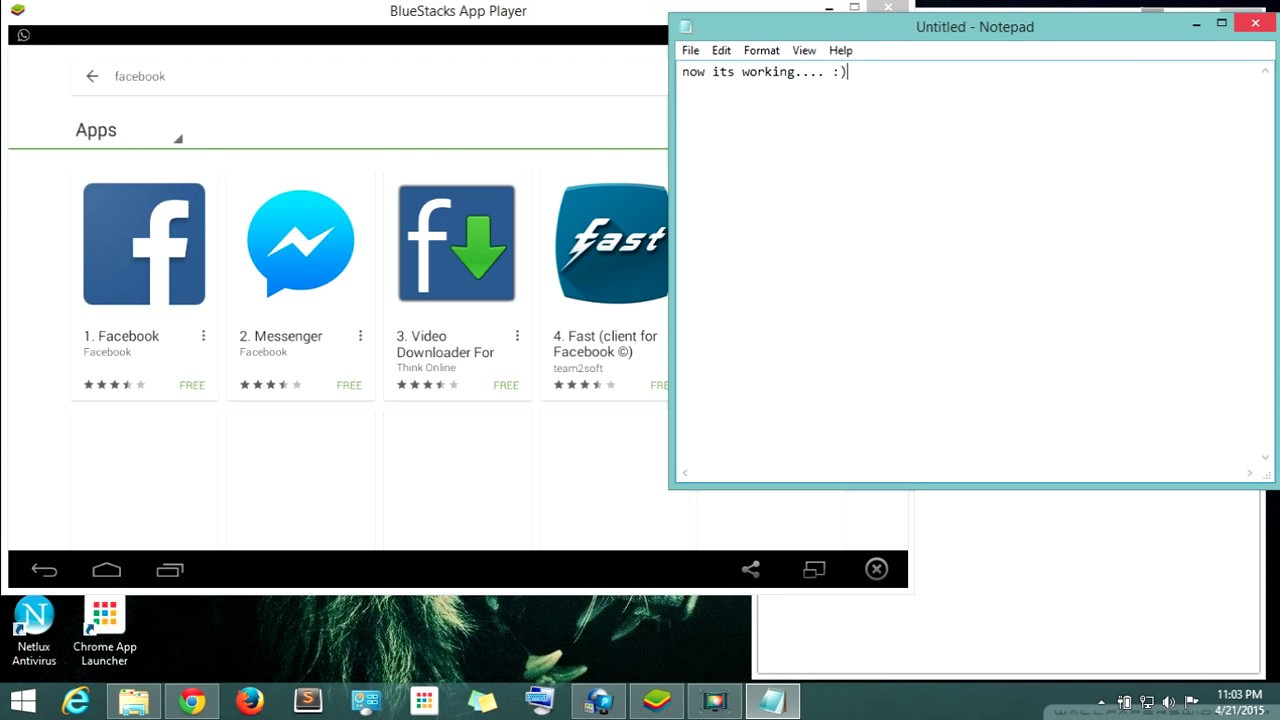Open the Notepad Format menu
This screenshot has height=720, width=1280.
[761, 50]
